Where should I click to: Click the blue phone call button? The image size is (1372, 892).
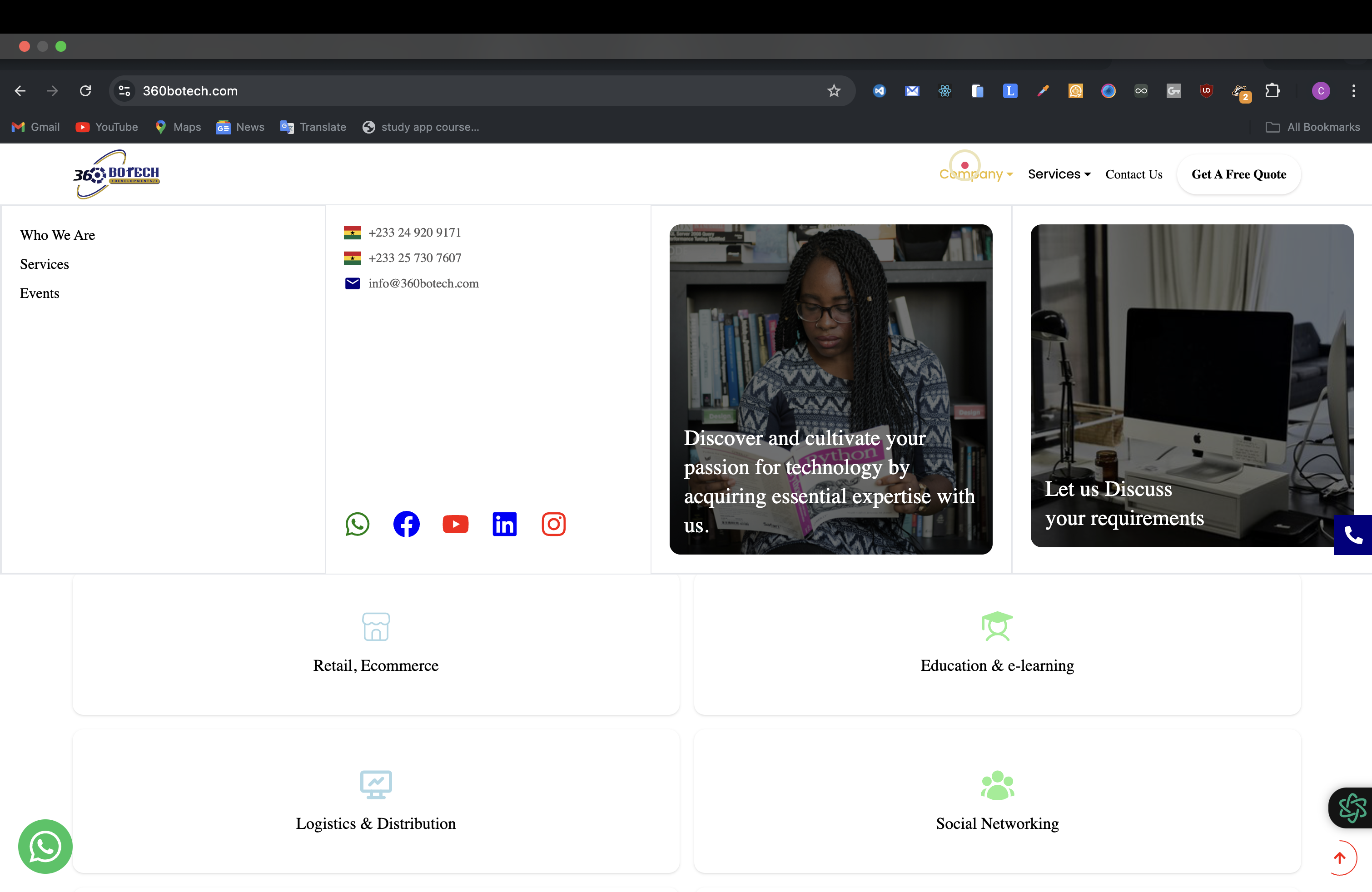pos(1352,535)
